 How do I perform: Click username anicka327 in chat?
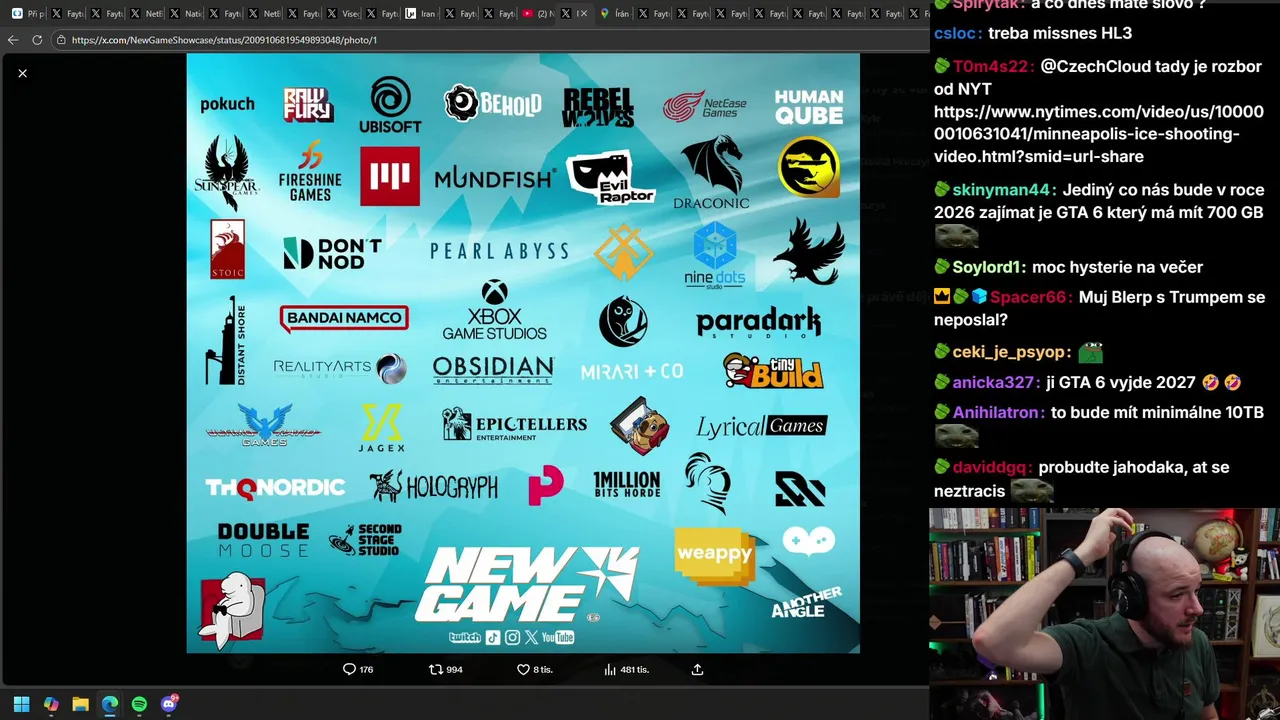[x=993, y=383]
